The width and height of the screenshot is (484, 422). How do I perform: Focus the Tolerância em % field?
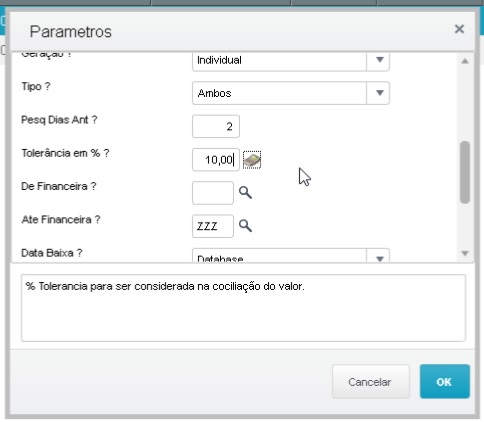pyautogui.click(x=216, y=160)
